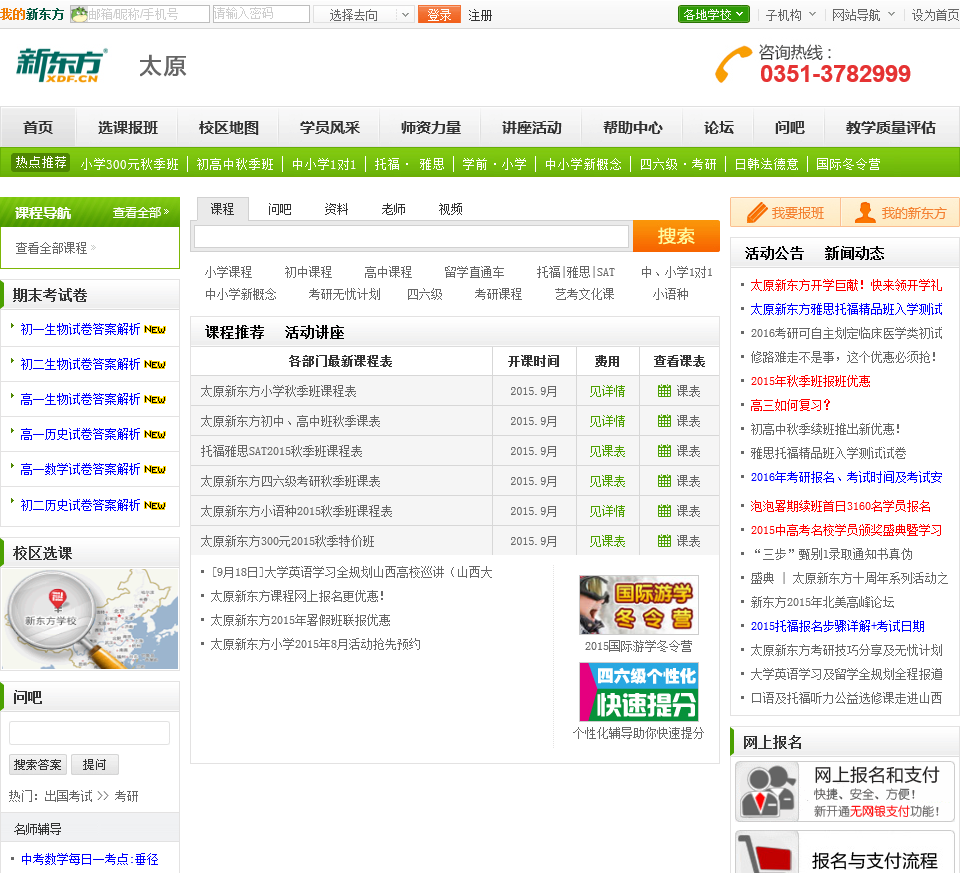Open 太原新东方课程网上报名更优惠! news
The width and height of the screenshot is (960, 873).
pos(297,596)
